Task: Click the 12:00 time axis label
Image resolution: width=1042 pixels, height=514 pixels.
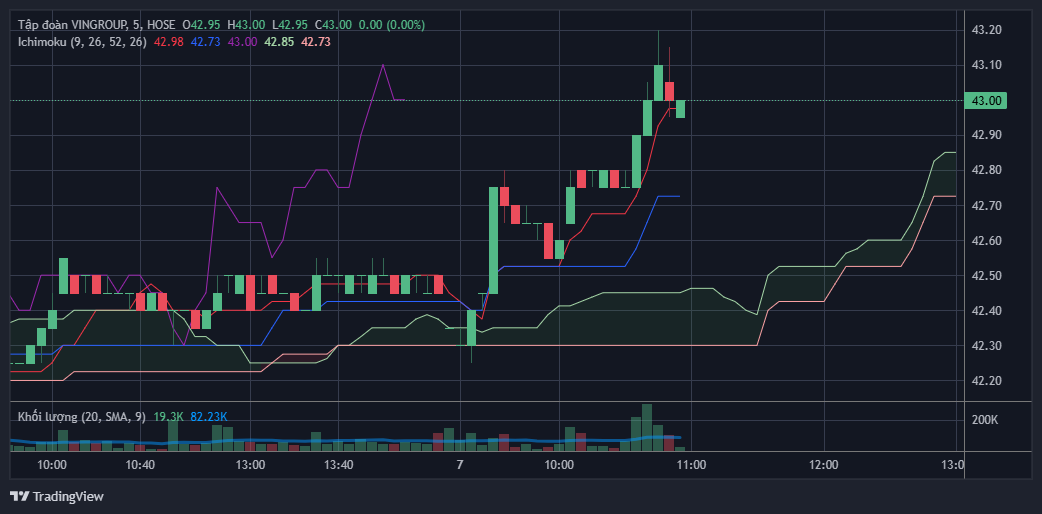Action: point(824,465)
